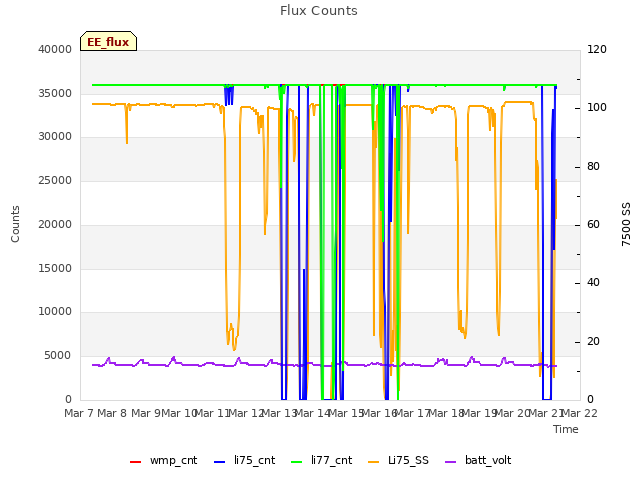Click the 60 right axis tick label
640x480 pixels.
[x=593, y=224]
